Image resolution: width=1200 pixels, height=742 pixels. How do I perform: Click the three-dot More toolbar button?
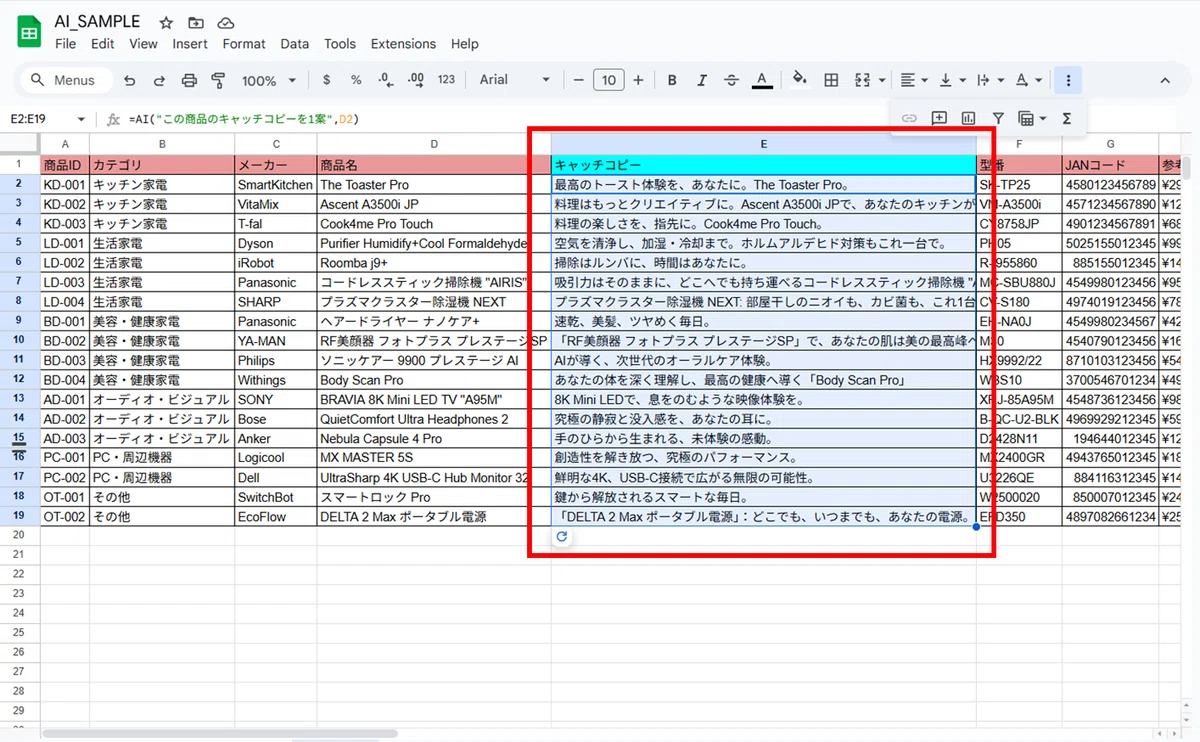(1069, 80)
